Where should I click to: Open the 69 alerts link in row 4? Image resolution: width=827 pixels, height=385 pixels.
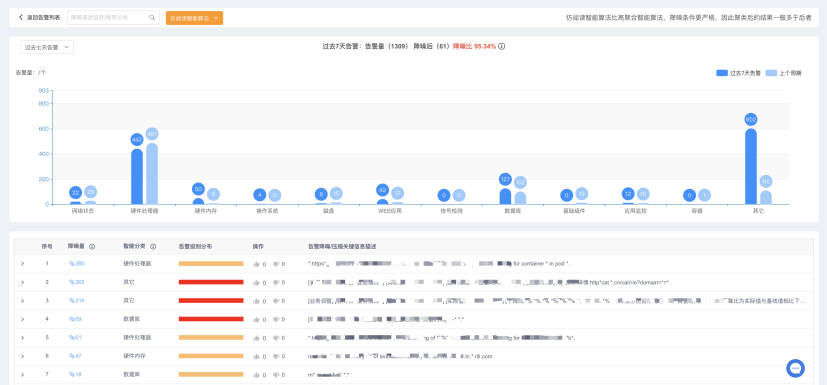[75, 319]
